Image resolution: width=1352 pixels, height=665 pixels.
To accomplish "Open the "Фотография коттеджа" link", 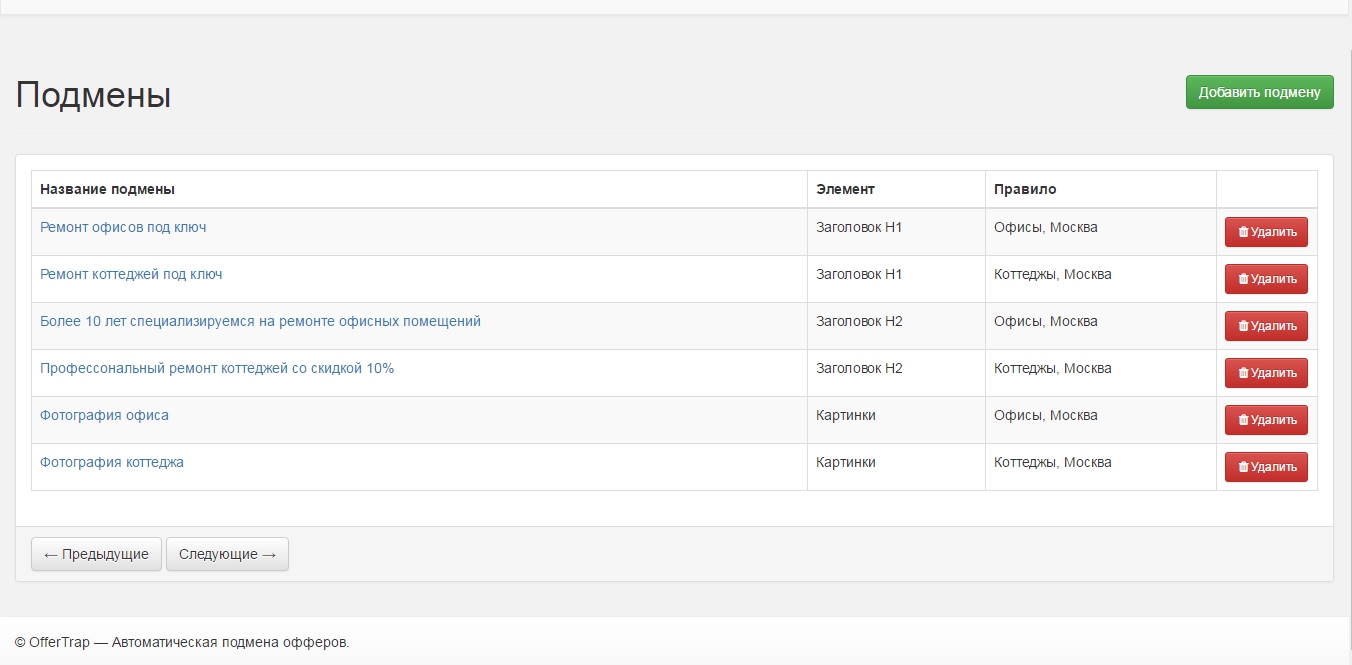I will point(112,462).
